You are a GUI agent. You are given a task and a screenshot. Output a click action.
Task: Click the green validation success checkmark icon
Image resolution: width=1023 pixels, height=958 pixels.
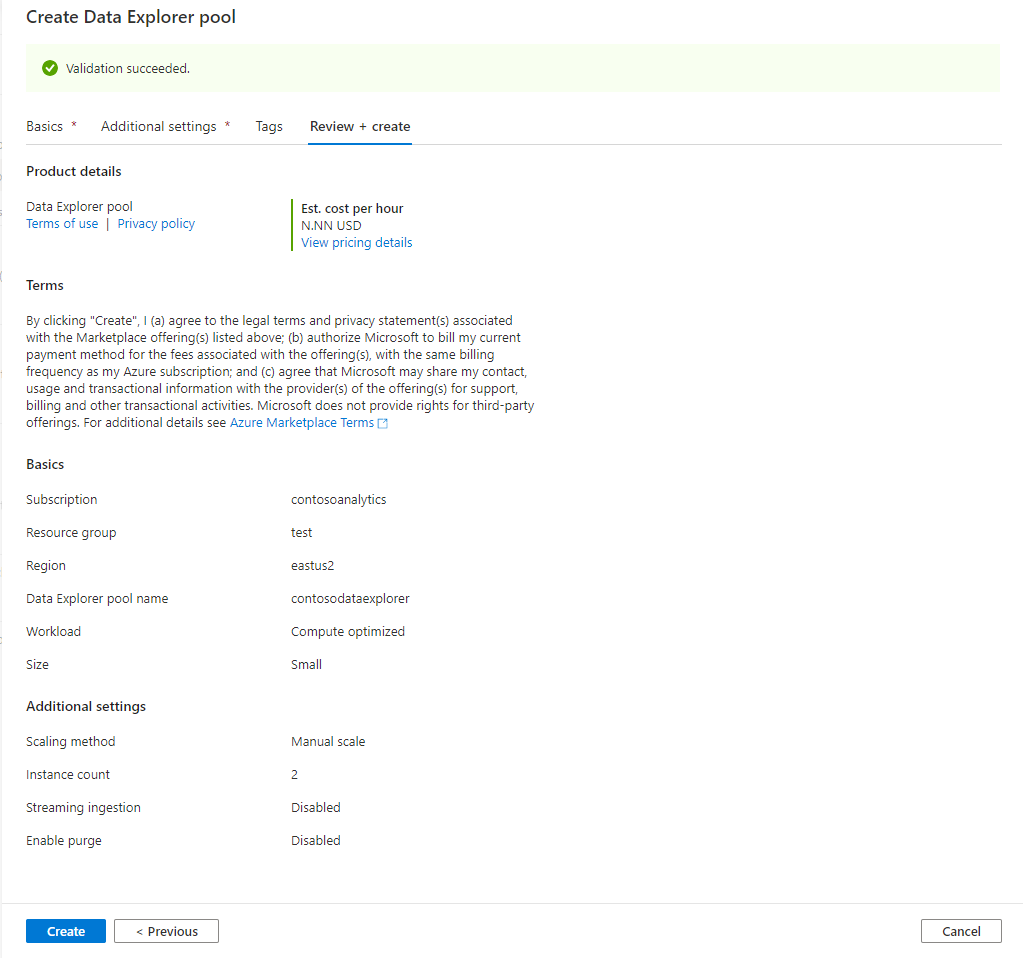click(49, 68)
